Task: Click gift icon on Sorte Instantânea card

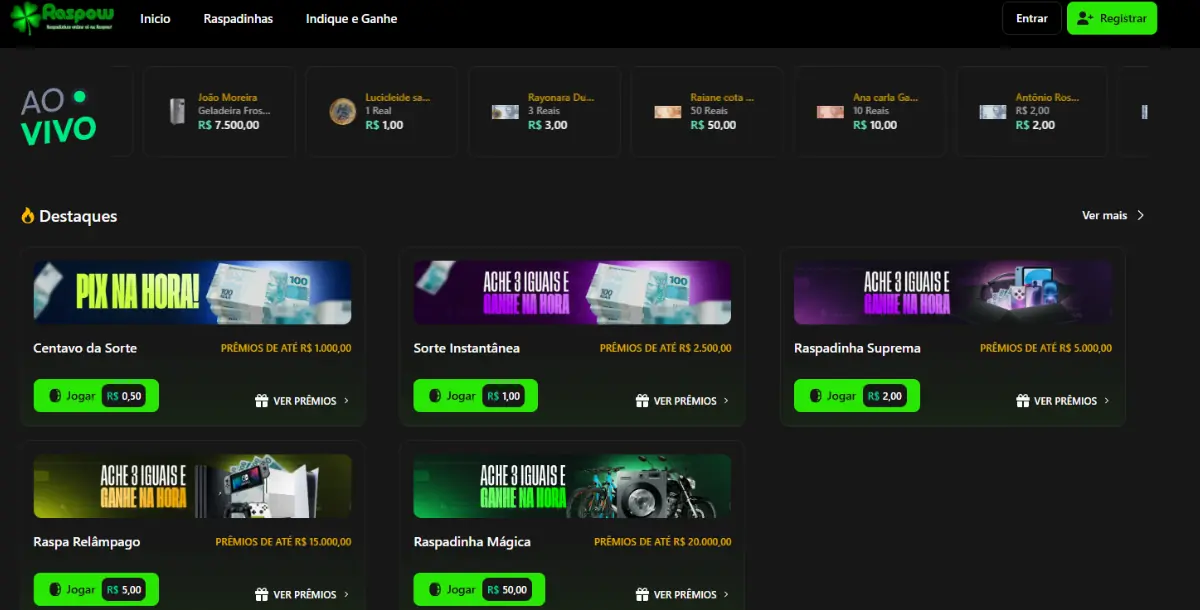Action: [x=643, y=401]
